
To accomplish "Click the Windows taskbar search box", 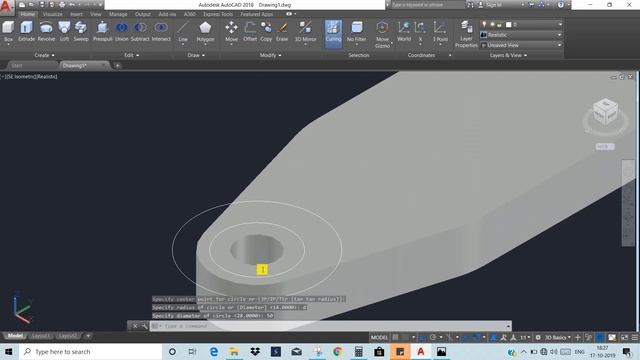I will point(90,351).
